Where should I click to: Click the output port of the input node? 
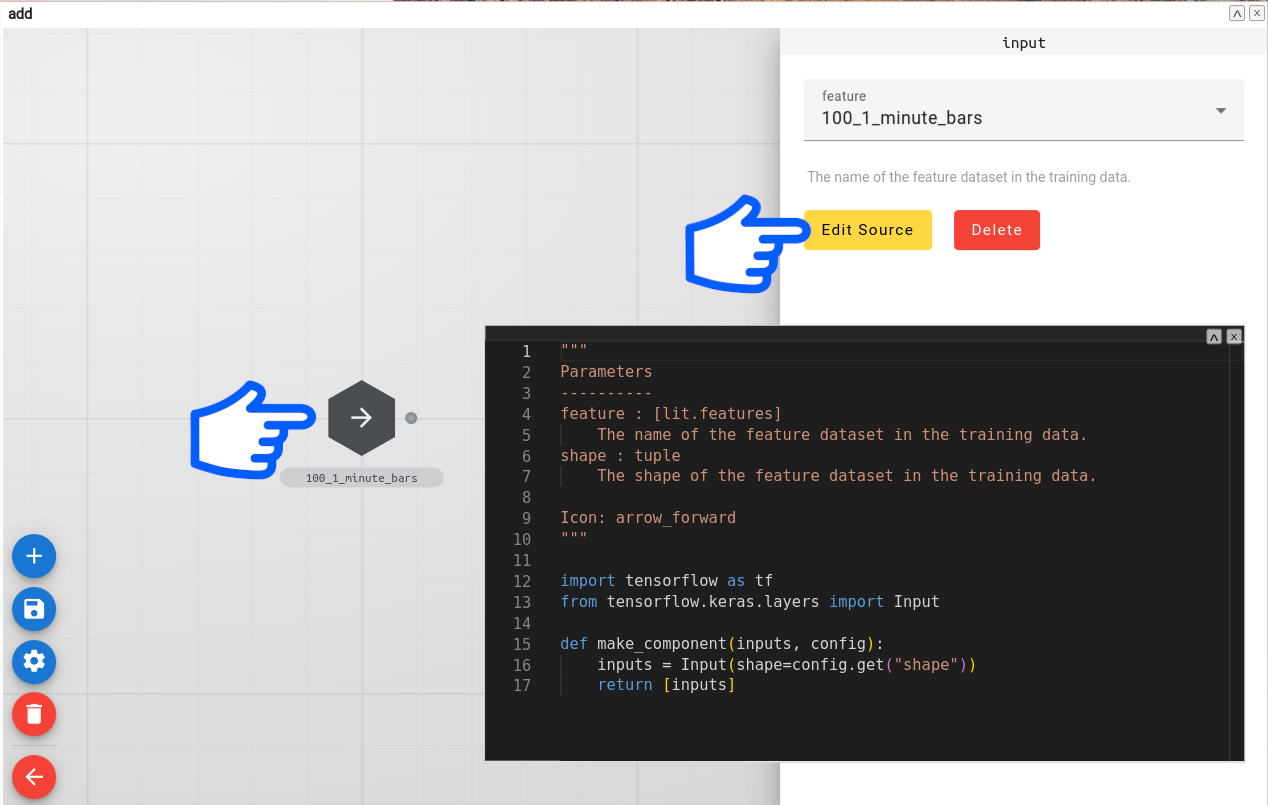(410, 418)
